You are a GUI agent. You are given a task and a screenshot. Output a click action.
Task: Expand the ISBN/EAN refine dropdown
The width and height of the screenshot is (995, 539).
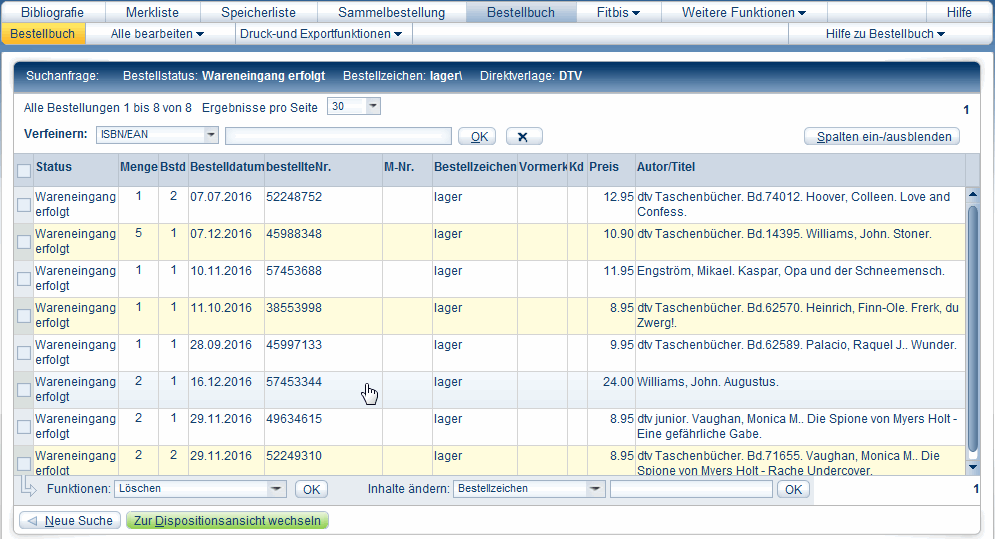[x=210, y=135]
